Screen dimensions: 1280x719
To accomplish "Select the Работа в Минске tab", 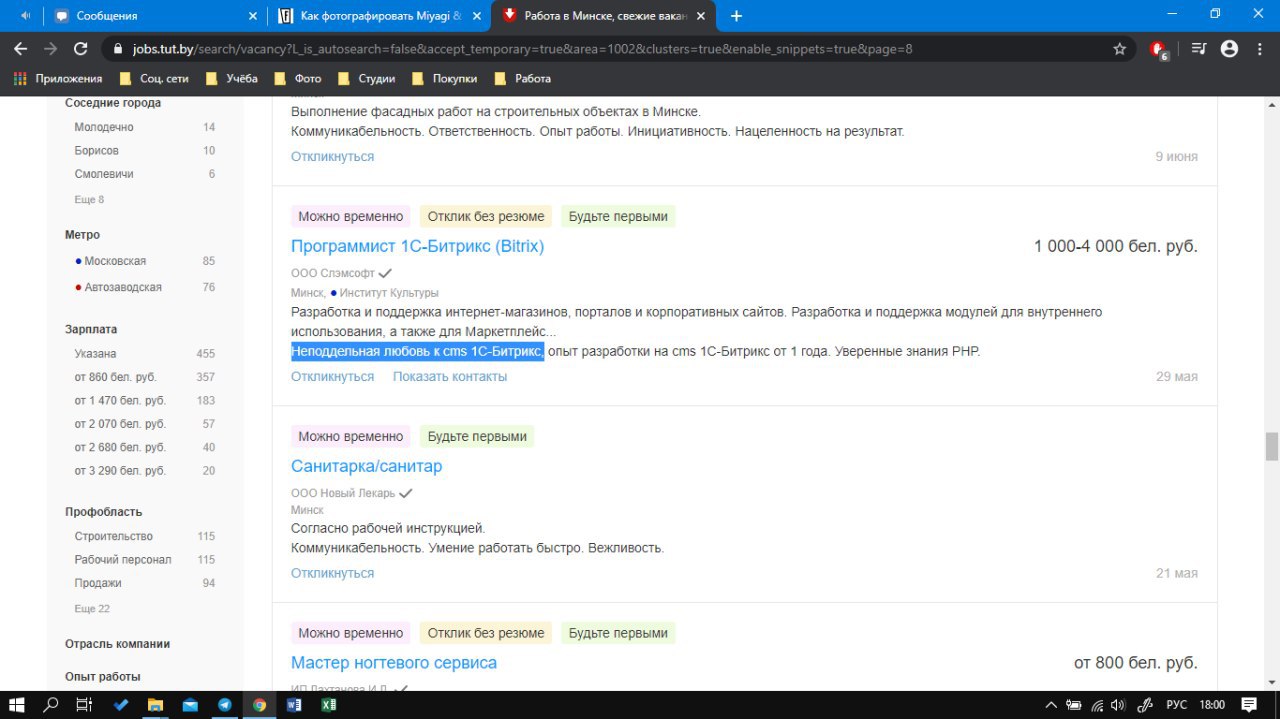I will 605,16.
